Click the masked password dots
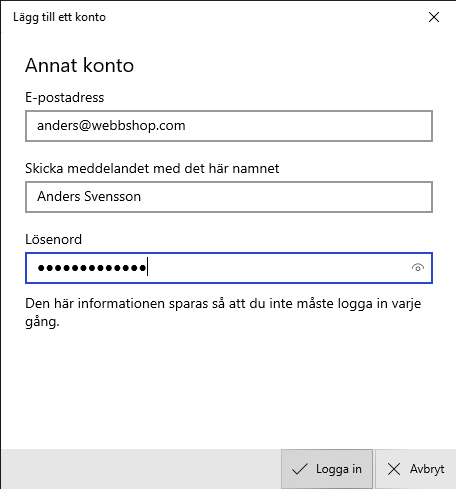 point(92,268)
